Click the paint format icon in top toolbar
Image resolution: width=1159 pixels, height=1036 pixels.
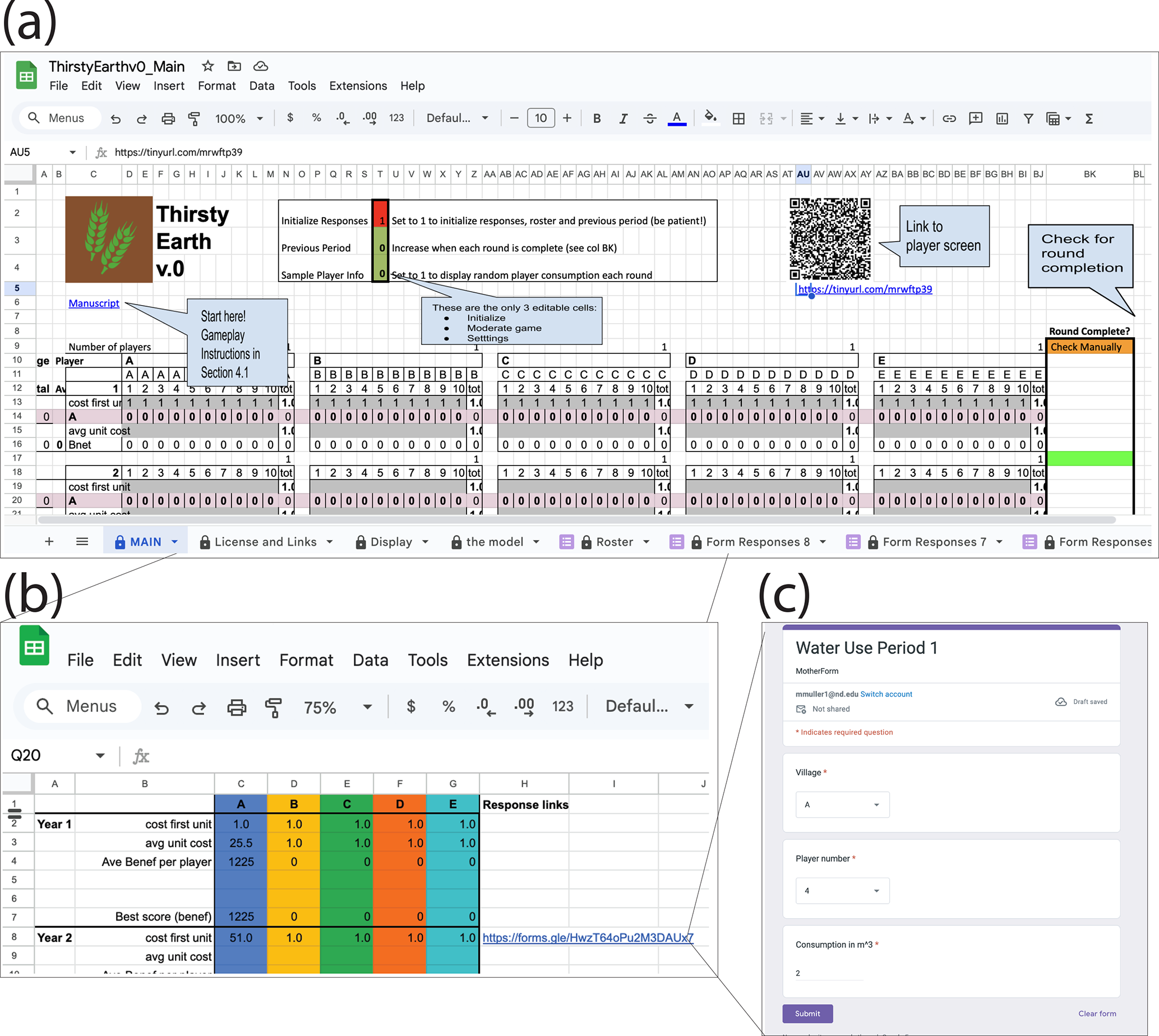194,118
